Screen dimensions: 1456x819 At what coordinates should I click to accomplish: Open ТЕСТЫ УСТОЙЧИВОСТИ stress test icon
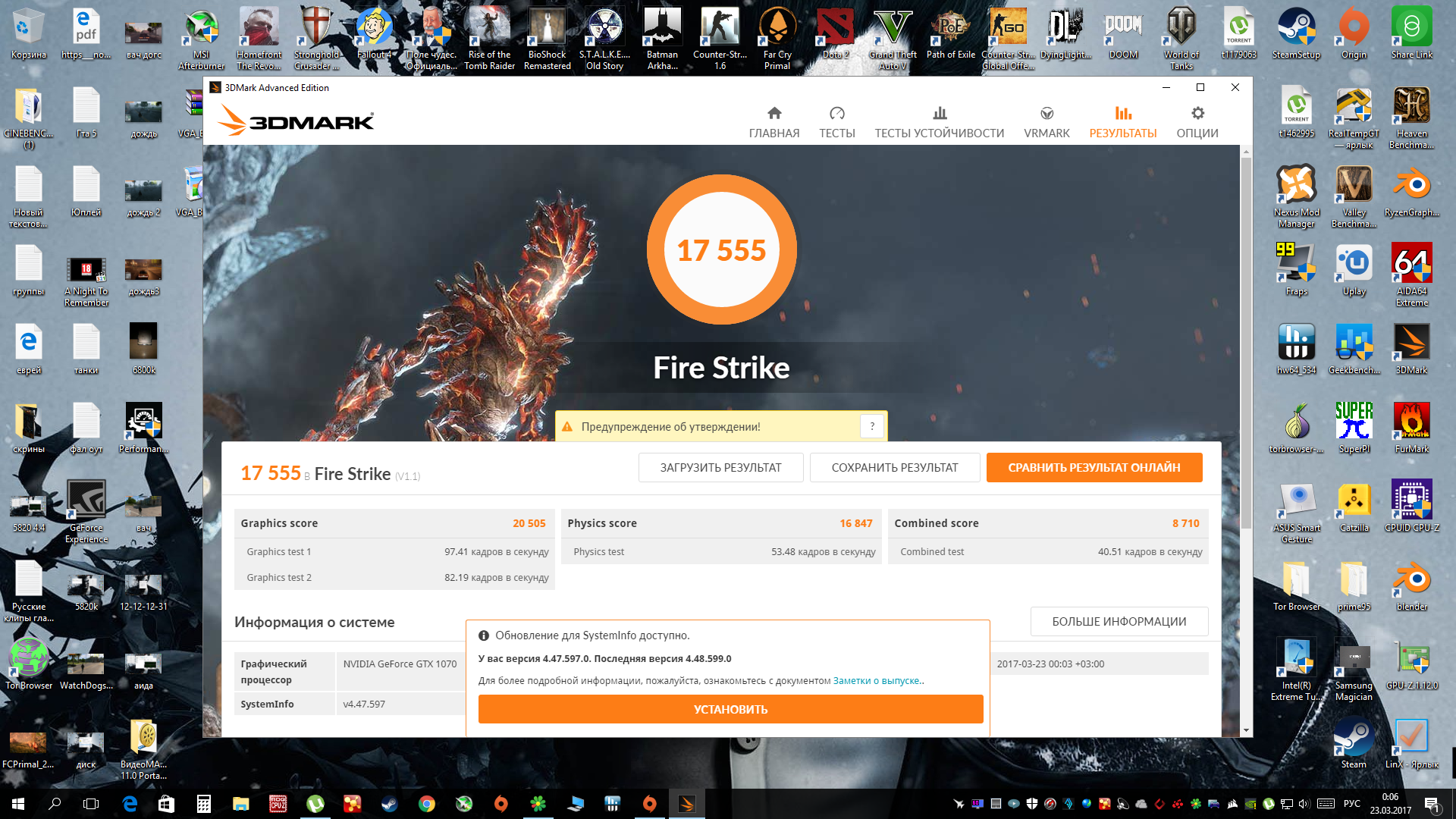tap(939, 114)
